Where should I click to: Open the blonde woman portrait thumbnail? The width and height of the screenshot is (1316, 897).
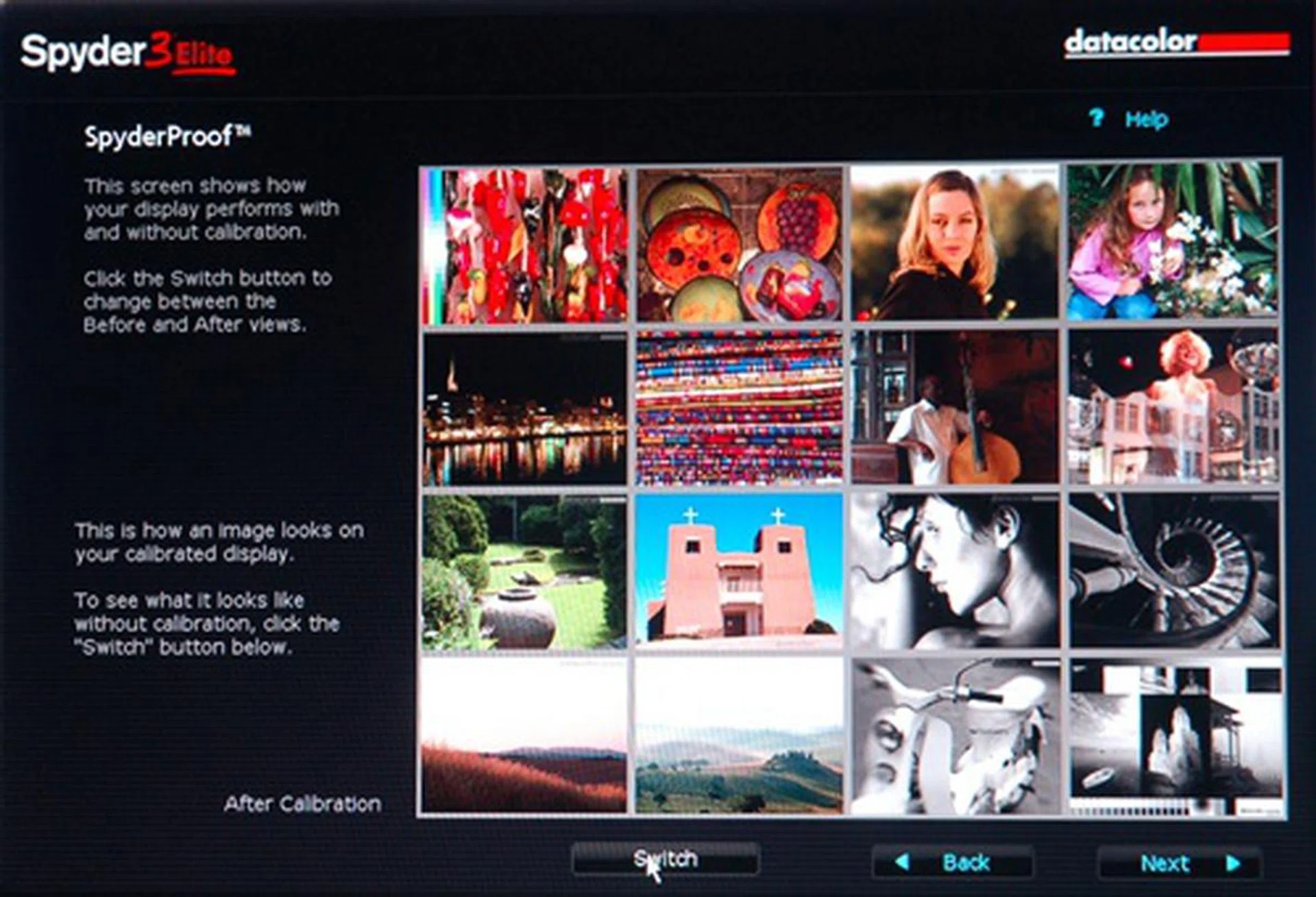[x=954, y=243]
